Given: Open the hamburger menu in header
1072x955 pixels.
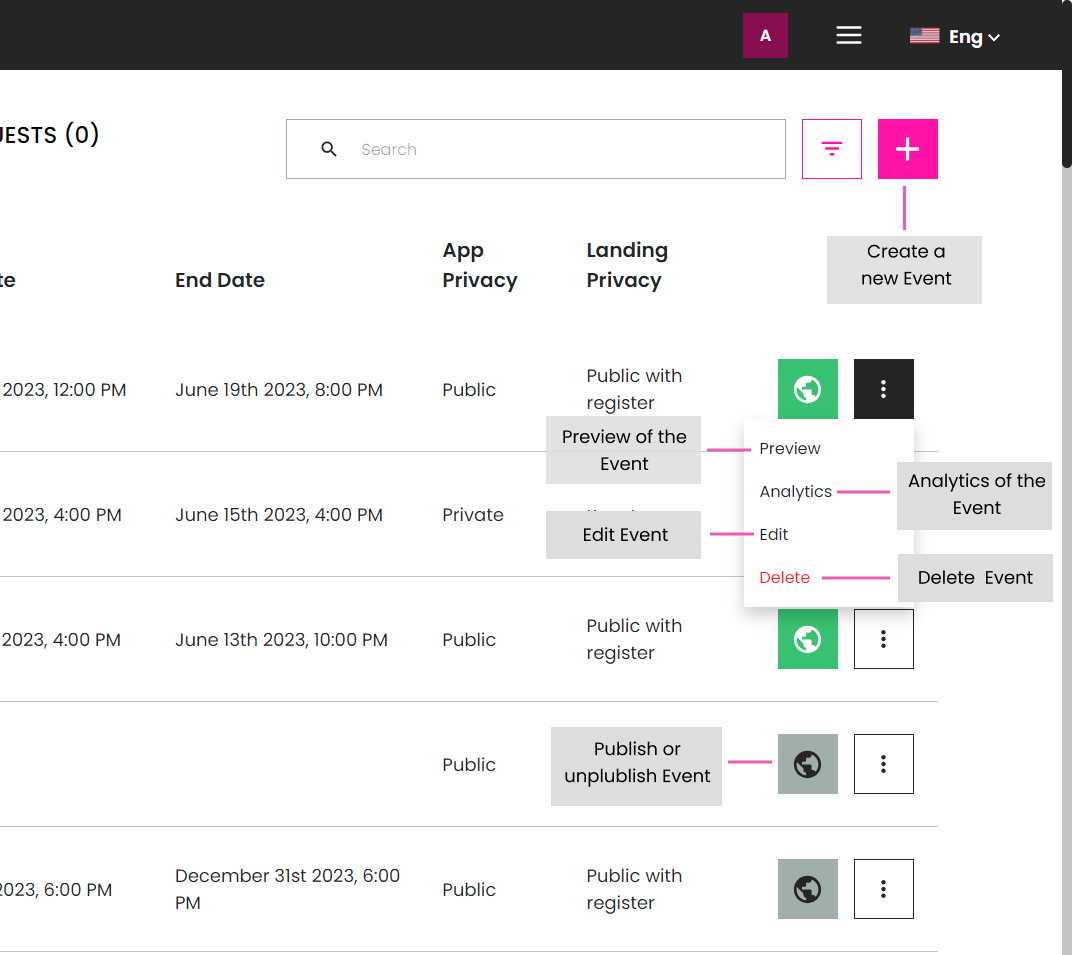Looking at the screenshot, I should pos(848,36).
